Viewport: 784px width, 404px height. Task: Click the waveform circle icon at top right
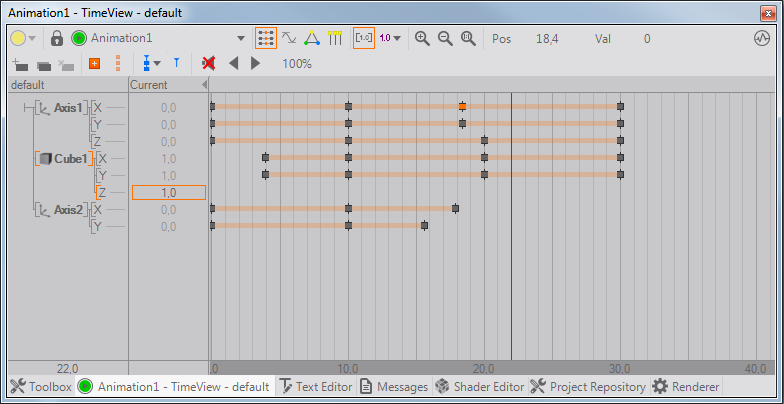pos(761,38)
